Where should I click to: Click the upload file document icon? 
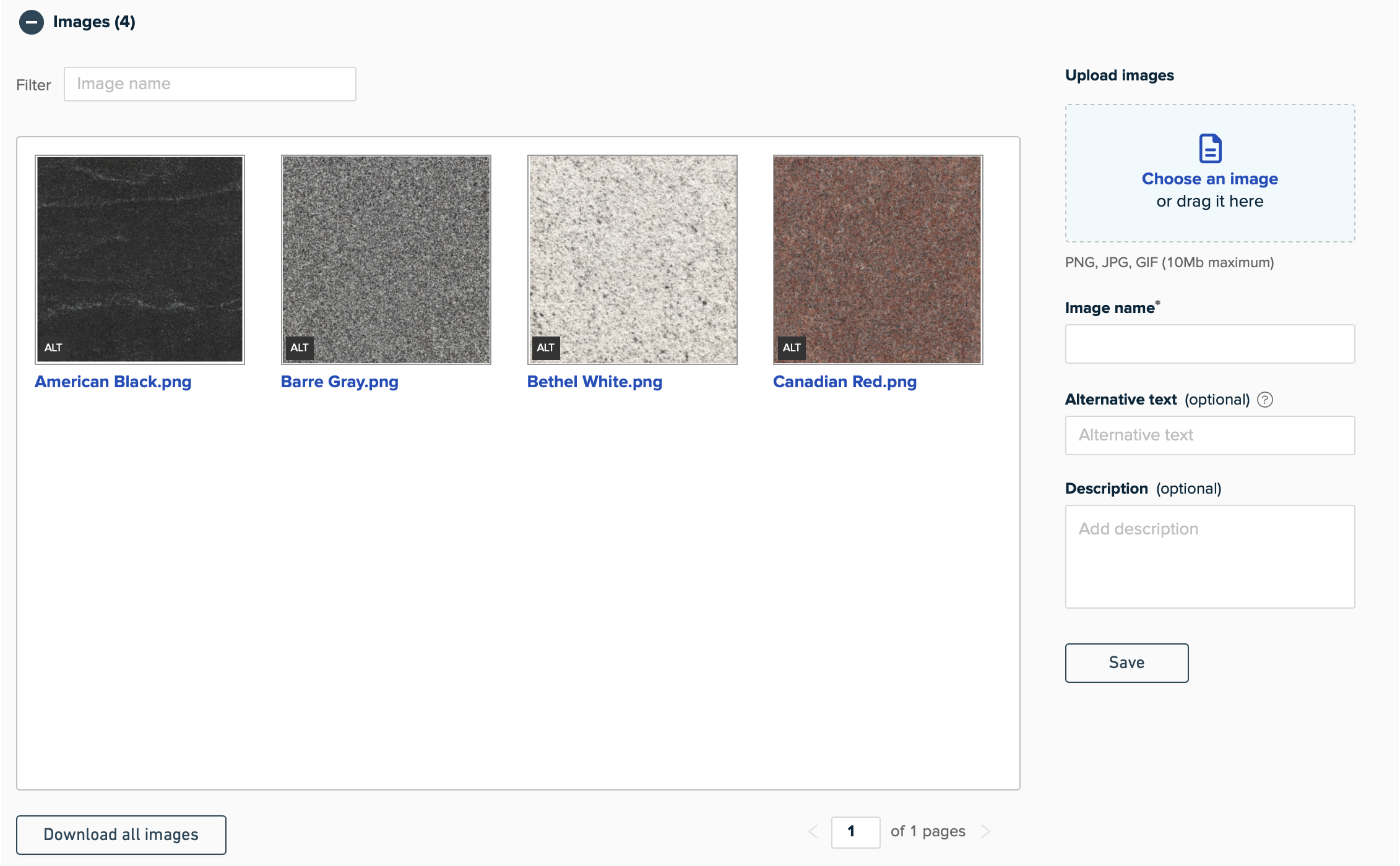point(1210,148)
